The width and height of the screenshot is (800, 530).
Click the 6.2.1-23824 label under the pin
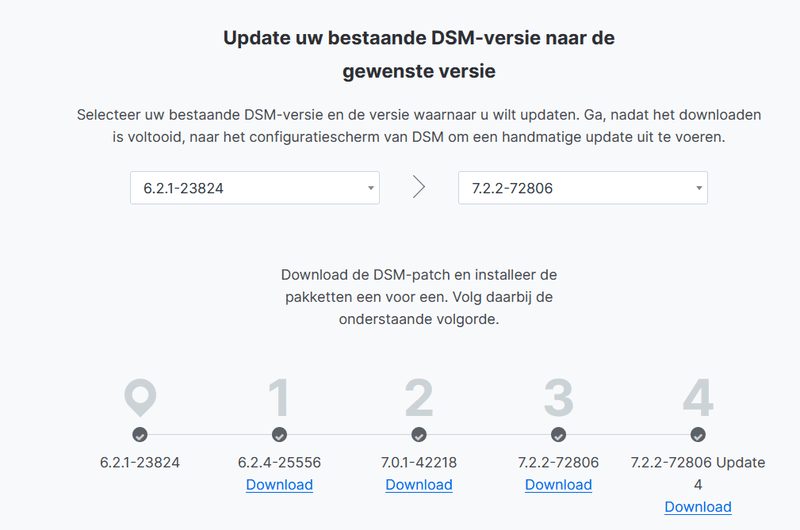click(140, 463)
